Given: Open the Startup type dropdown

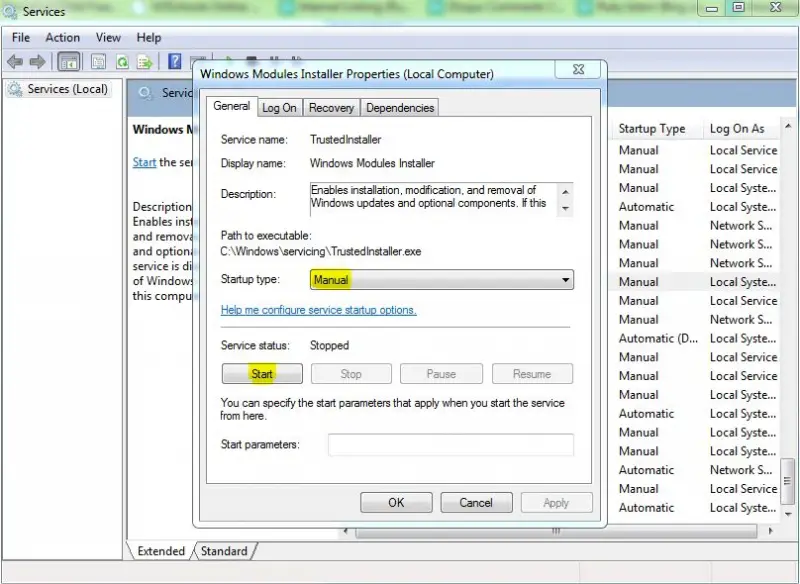Looking at the screenshot, I should pyautogui.click(x=442, y=280).
